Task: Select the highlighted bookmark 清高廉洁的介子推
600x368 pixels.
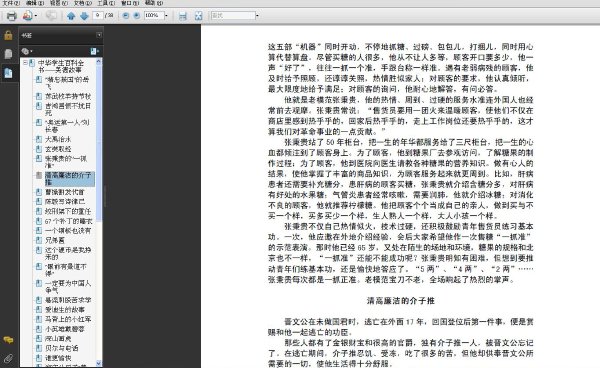Action: pyautogui.click(x=69, y=179)
